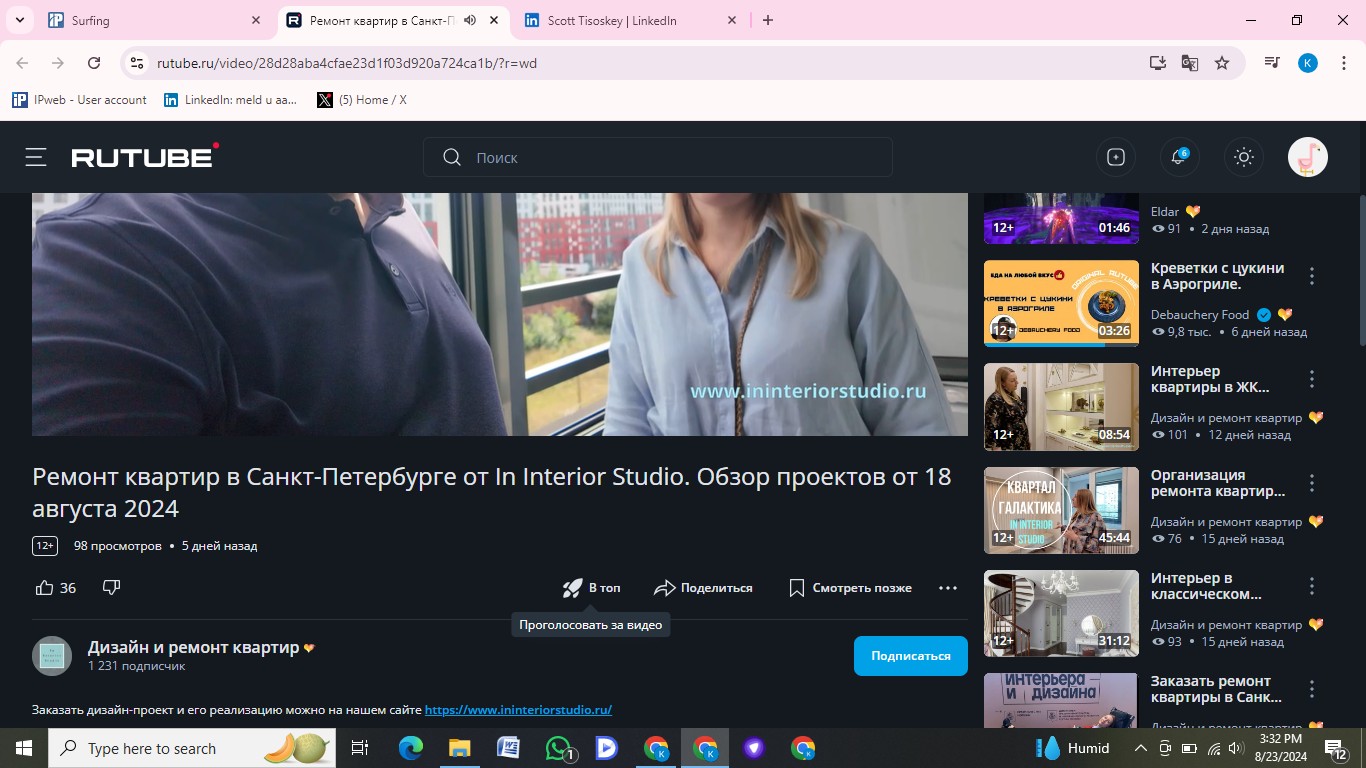Viewport: 1366px width, 768px height.
Task: Open options menu for Интерьер квартиры в ЖК video
Action: (x=1312, y=379)
